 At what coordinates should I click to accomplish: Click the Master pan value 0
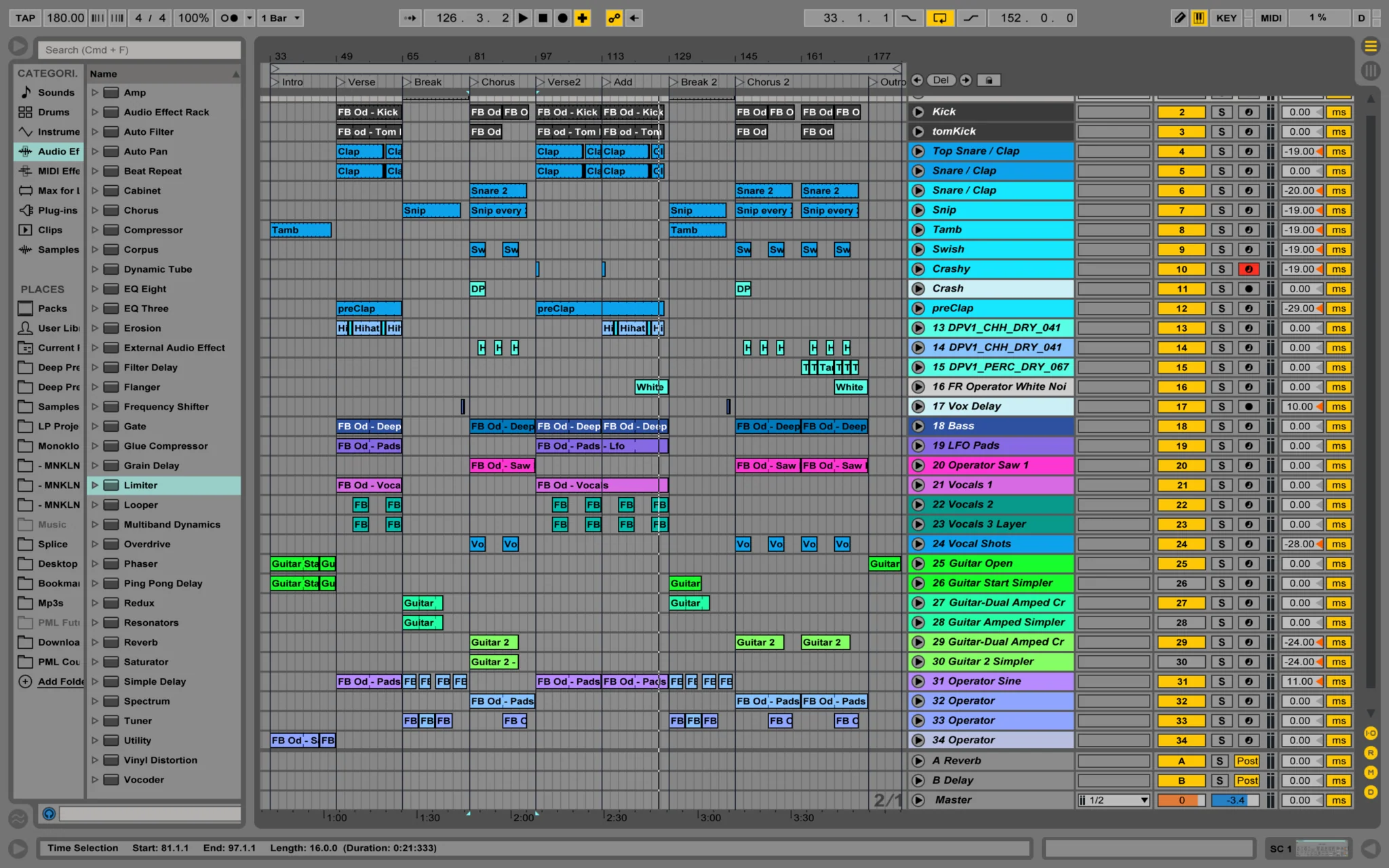(x=1181, y=800)
